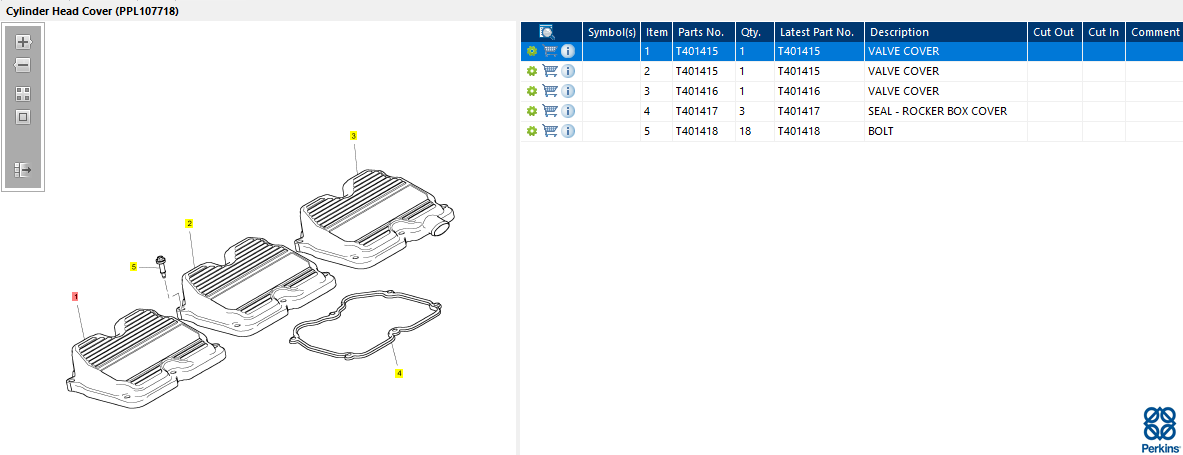Add T401416 valve cover to cart
Viewport: 1183px width, 455px height.
[550, 91]
